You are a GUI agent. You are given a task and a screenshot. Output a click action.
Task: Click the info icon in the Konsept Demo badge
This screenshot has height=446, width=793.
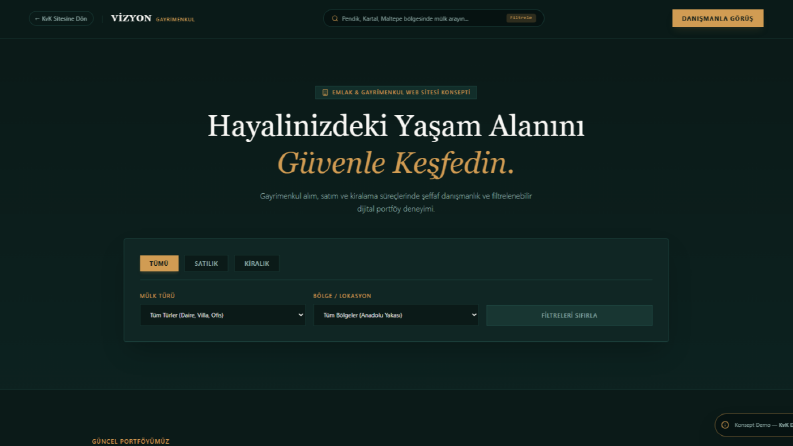725,425
